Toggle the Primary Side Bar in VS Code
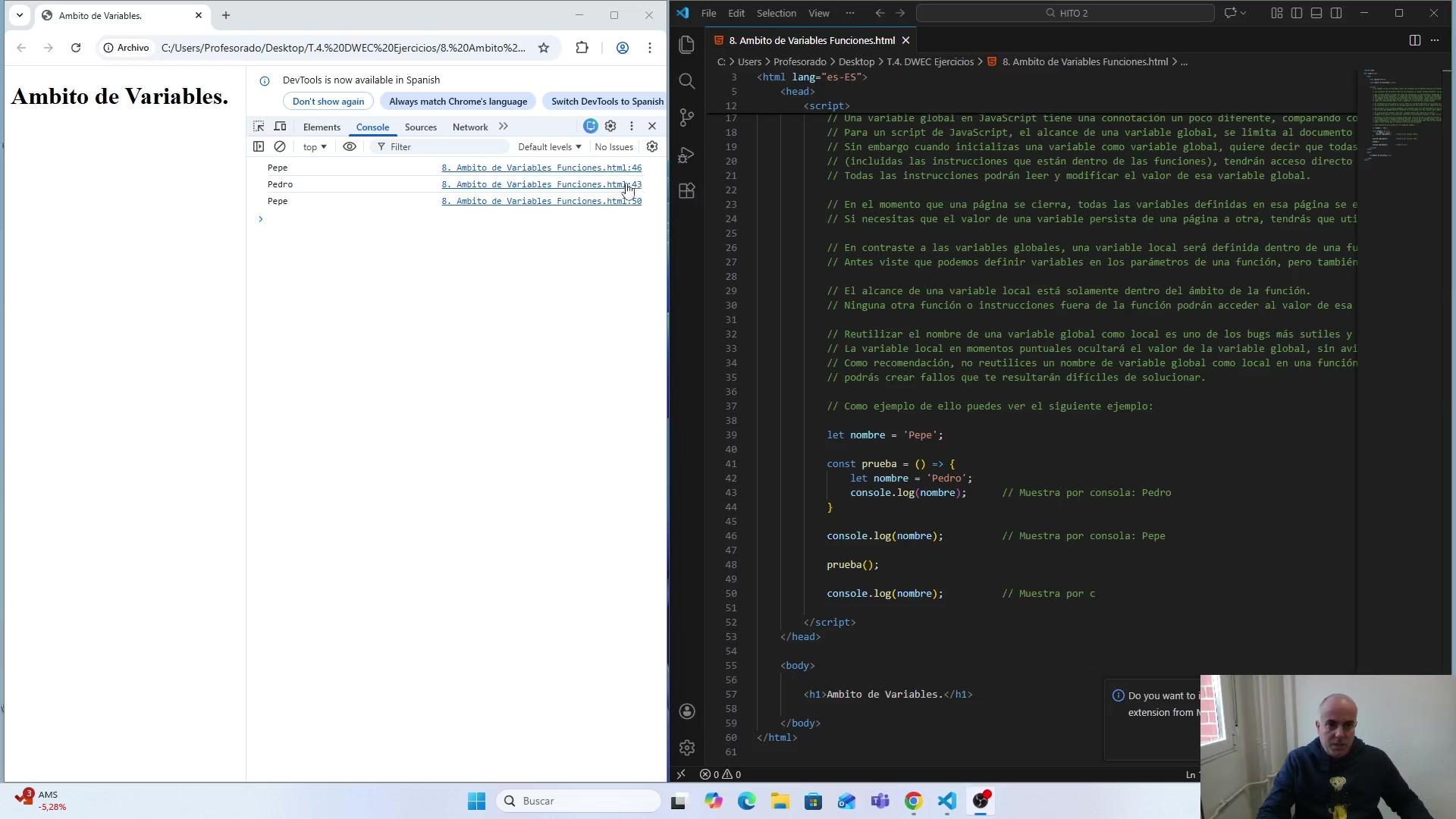The height and width of the screenshot is (819, 1456). (x=1297, y=13)
